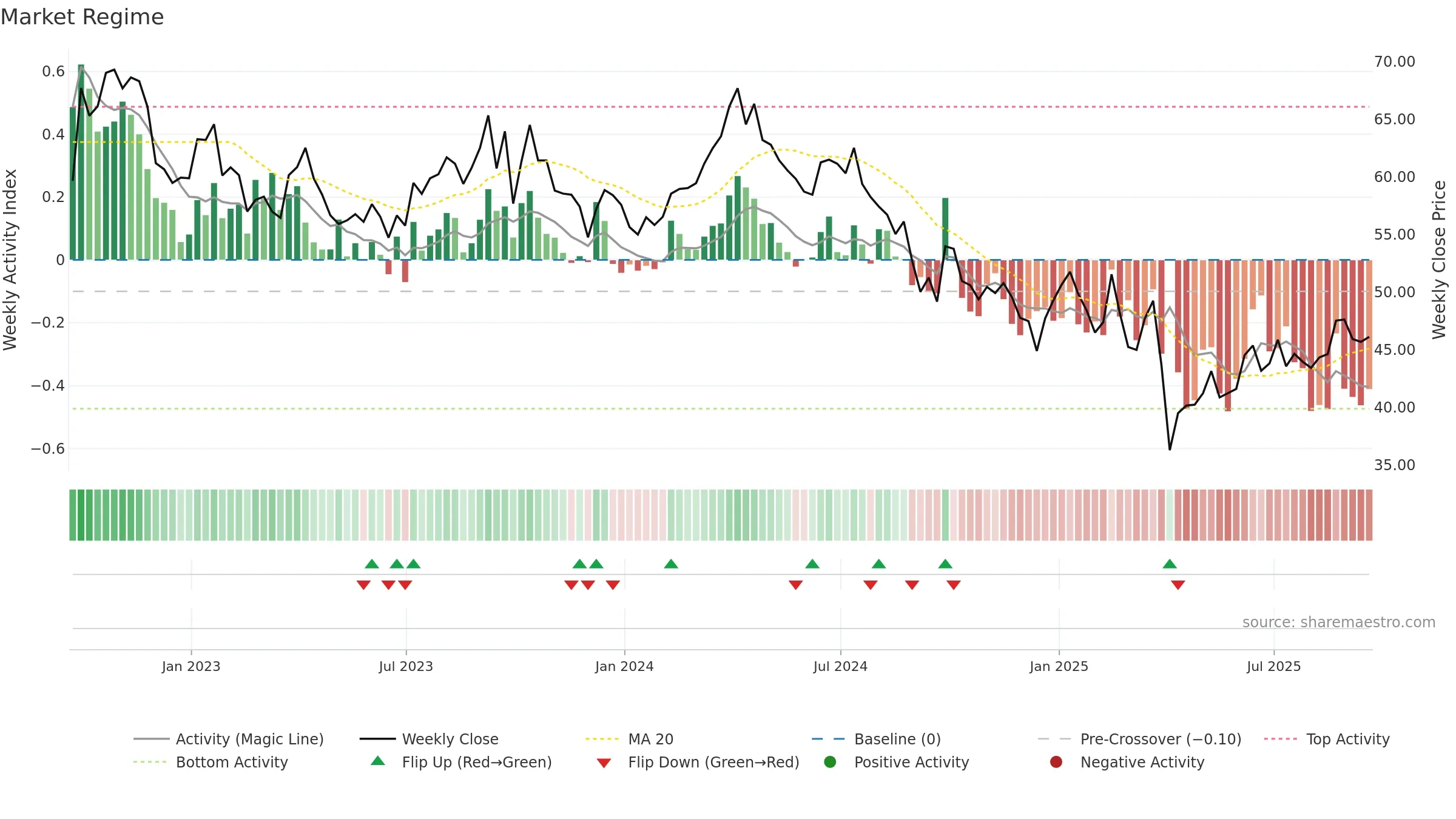Click the 0.2 tick on the left axis
This screenshot has height=819, width=1456.
pos(53,197)
